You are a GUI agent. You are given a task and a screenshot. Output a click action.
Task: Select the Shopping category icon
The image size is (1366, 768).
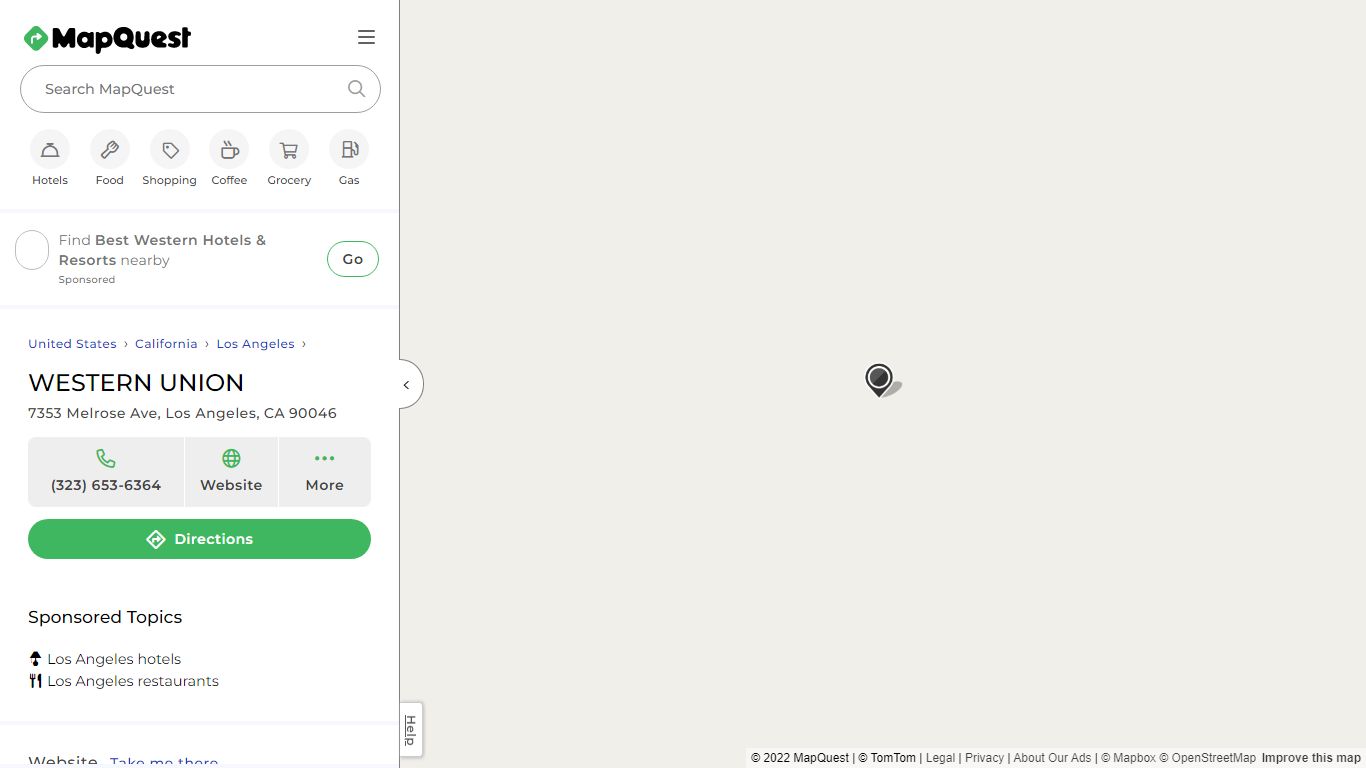[170, 150]
